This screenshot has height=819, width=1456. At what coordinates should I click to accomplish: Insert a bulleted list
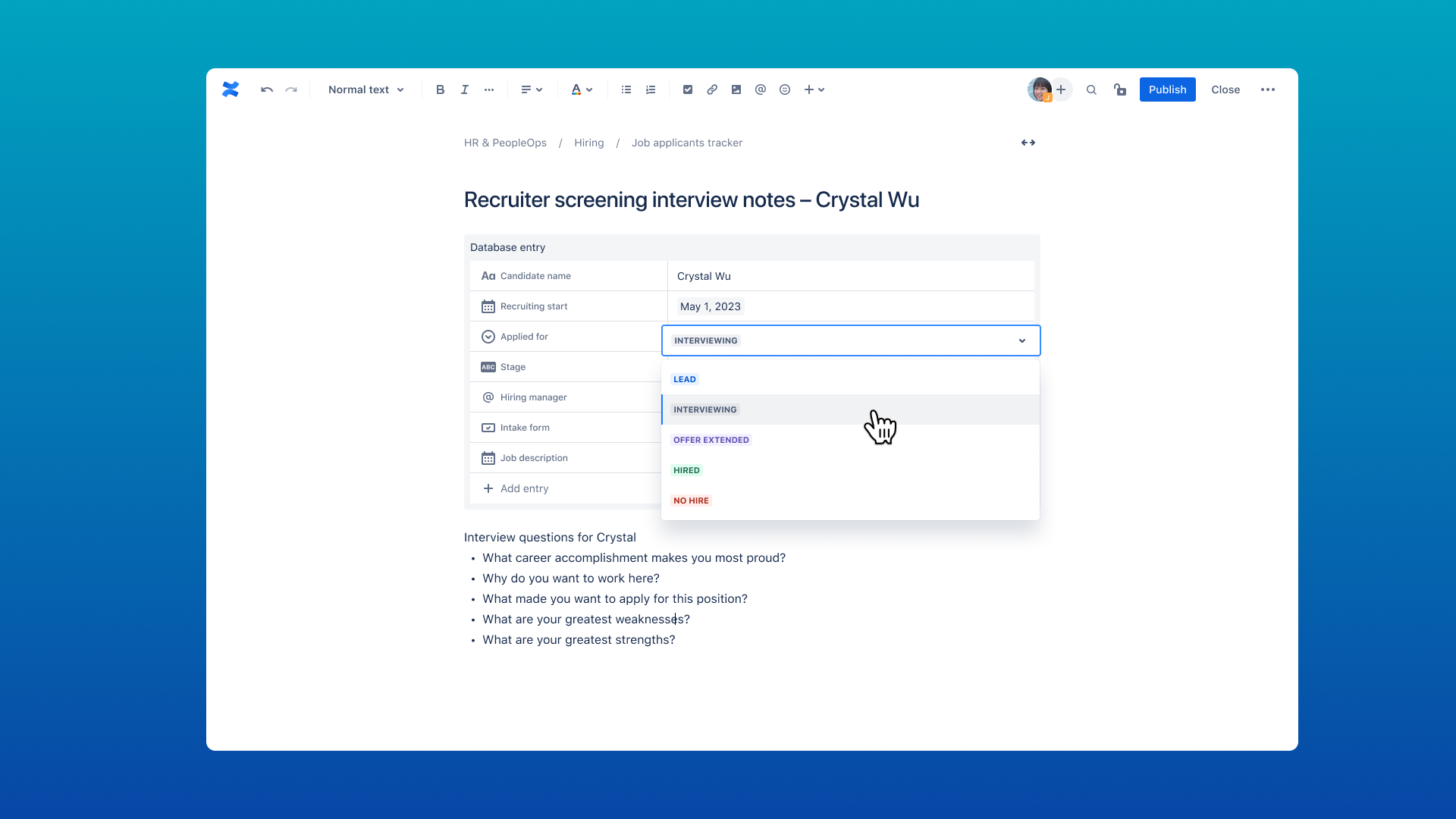click(x=626, y=89)
